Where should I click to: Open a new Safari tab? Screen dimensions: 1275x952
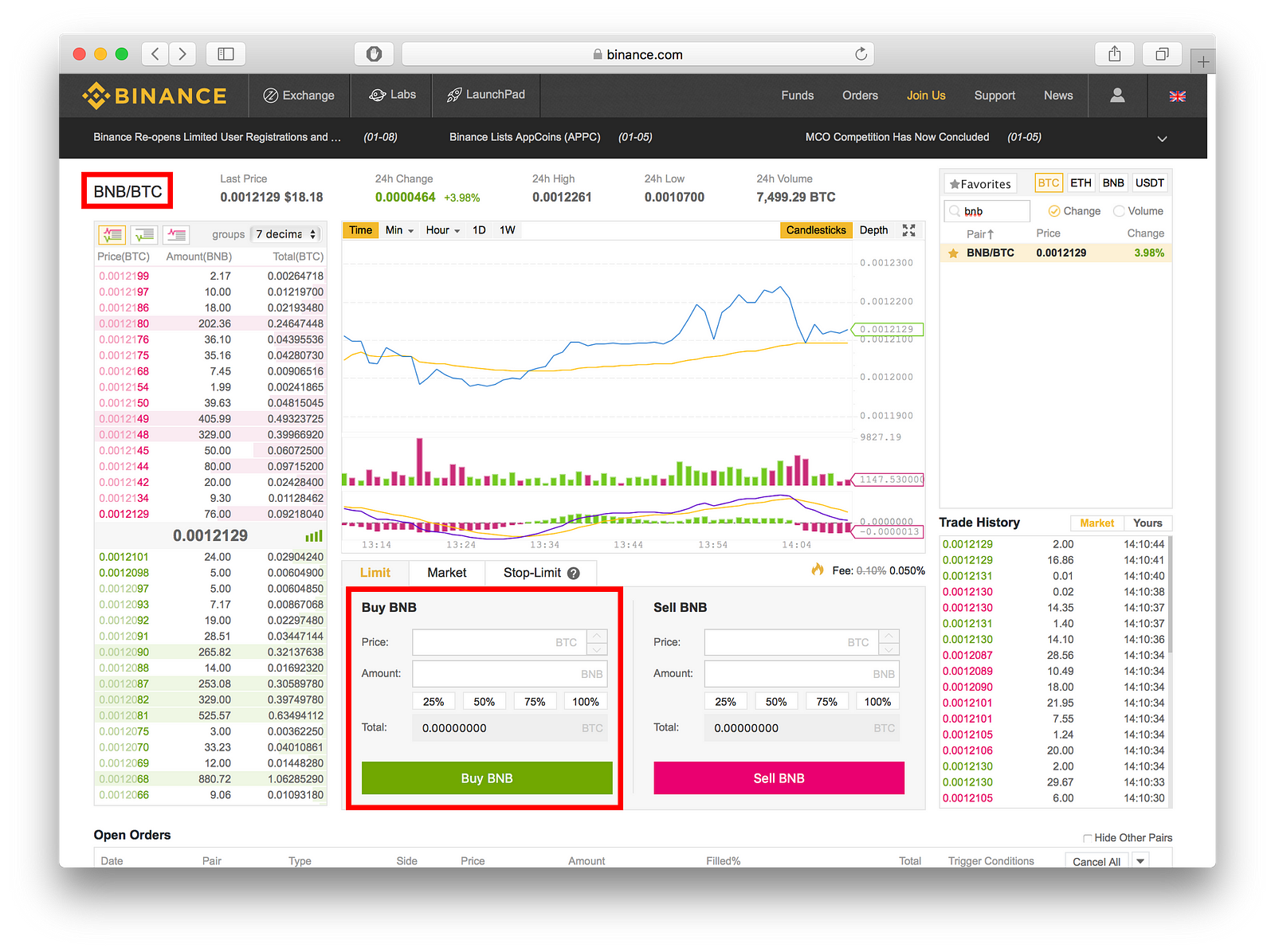click(1203, 61)
